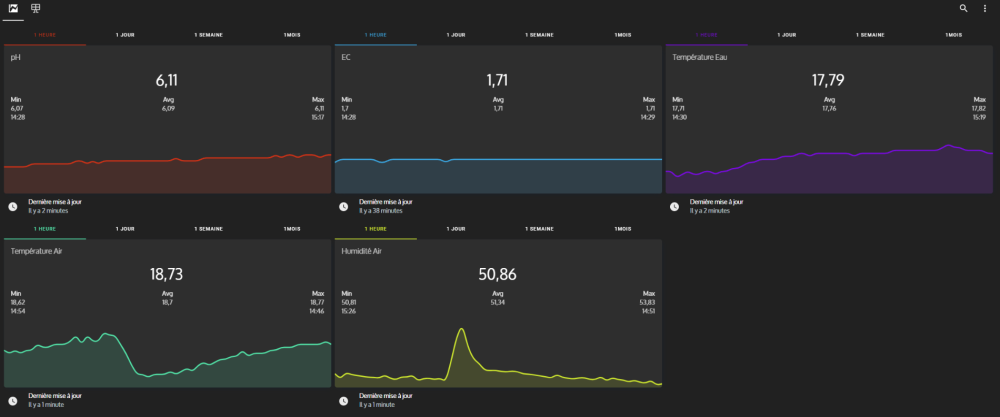This screenshot has width=1000, height=417.
Task: Select 1 JOUR tab for EC
Action: point(456,35)
